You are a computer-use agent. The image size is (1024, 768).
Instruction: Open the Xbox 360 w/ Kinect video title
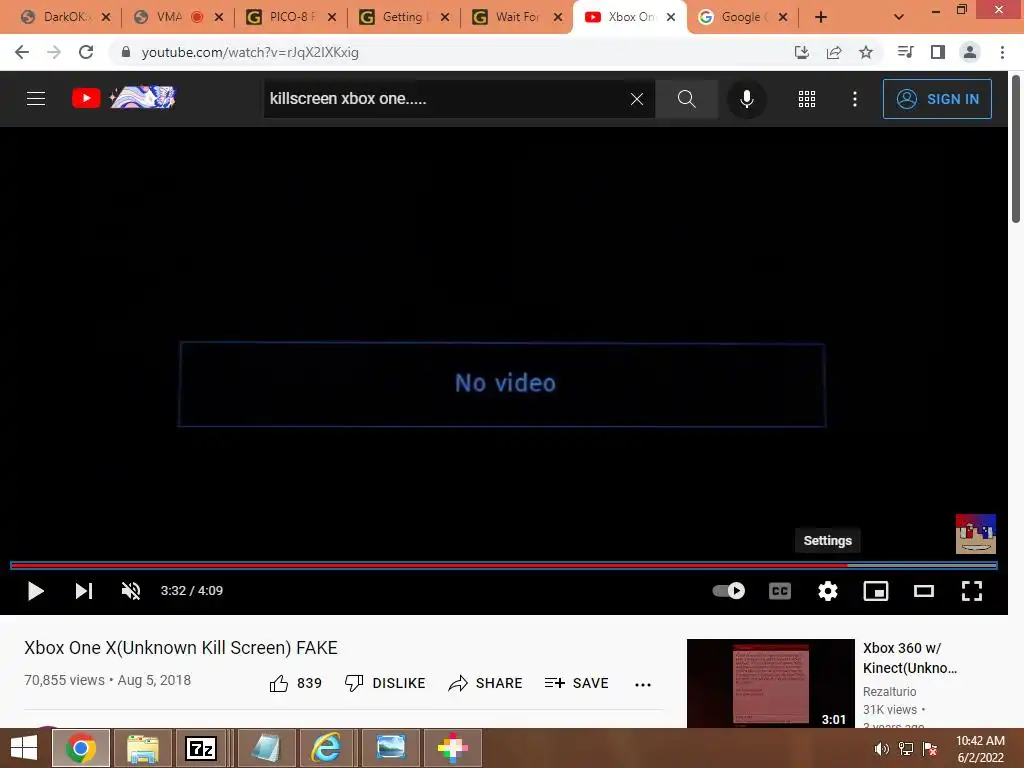pos(910,658)
